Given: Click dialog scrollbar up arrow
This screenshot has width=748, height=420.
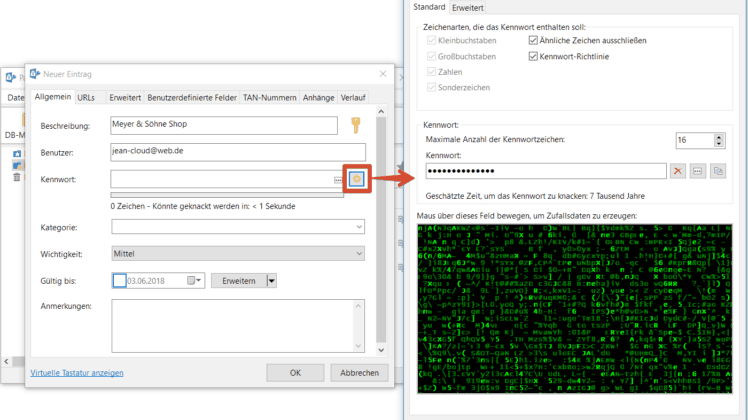Looking at the screenshot, I should (381, 111).
